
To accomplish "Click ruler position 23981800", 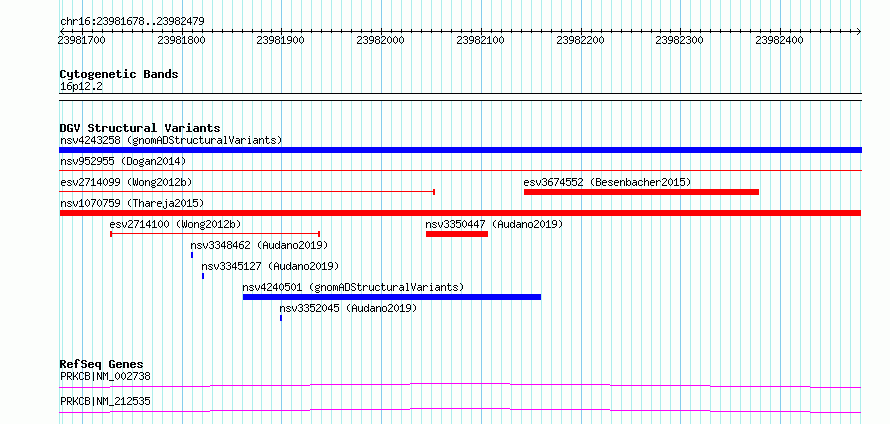I will pos(181,40).
